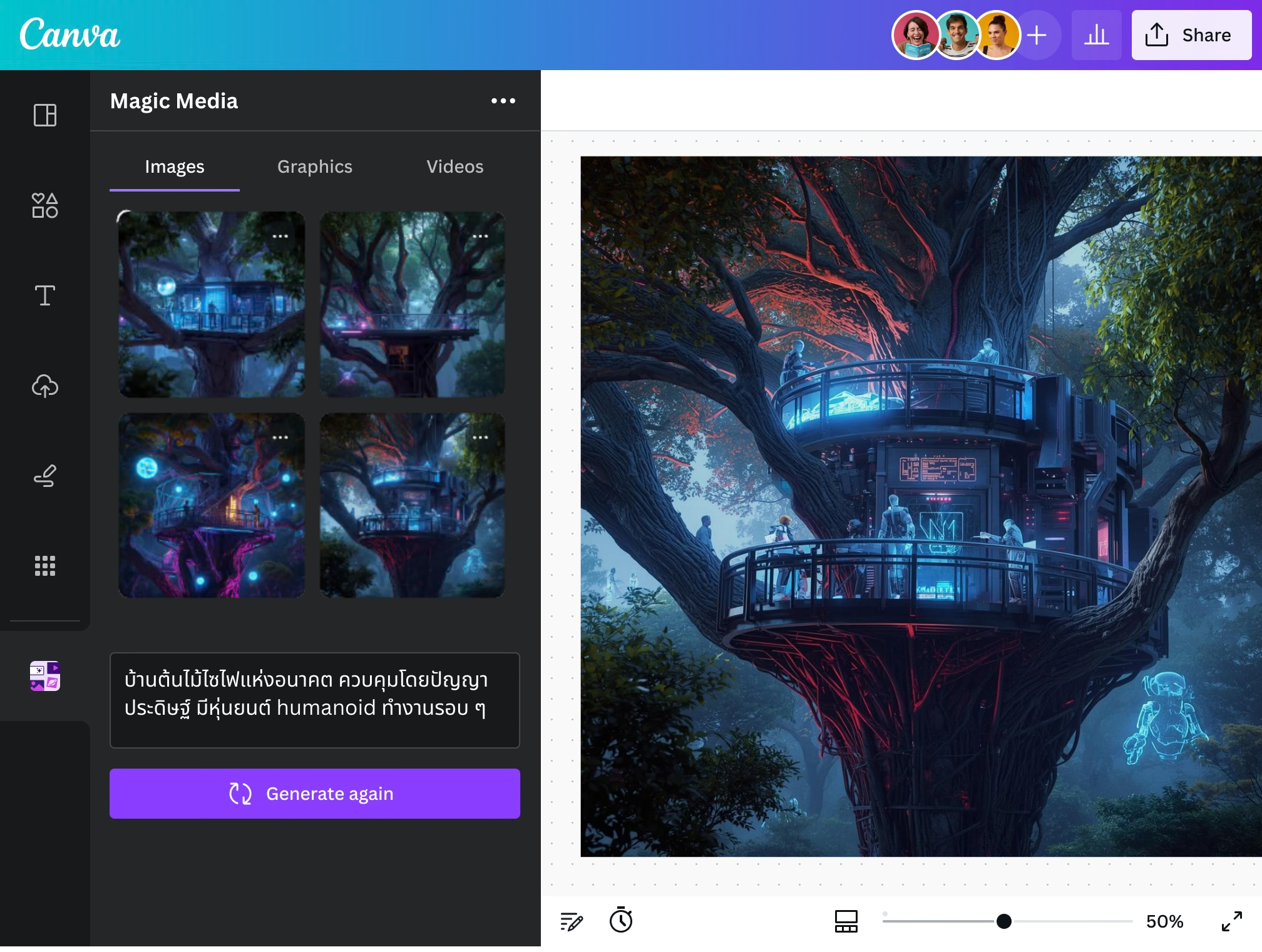1262x952 pixels.
Task: Open the presentation timer
Action: (620, 921)
